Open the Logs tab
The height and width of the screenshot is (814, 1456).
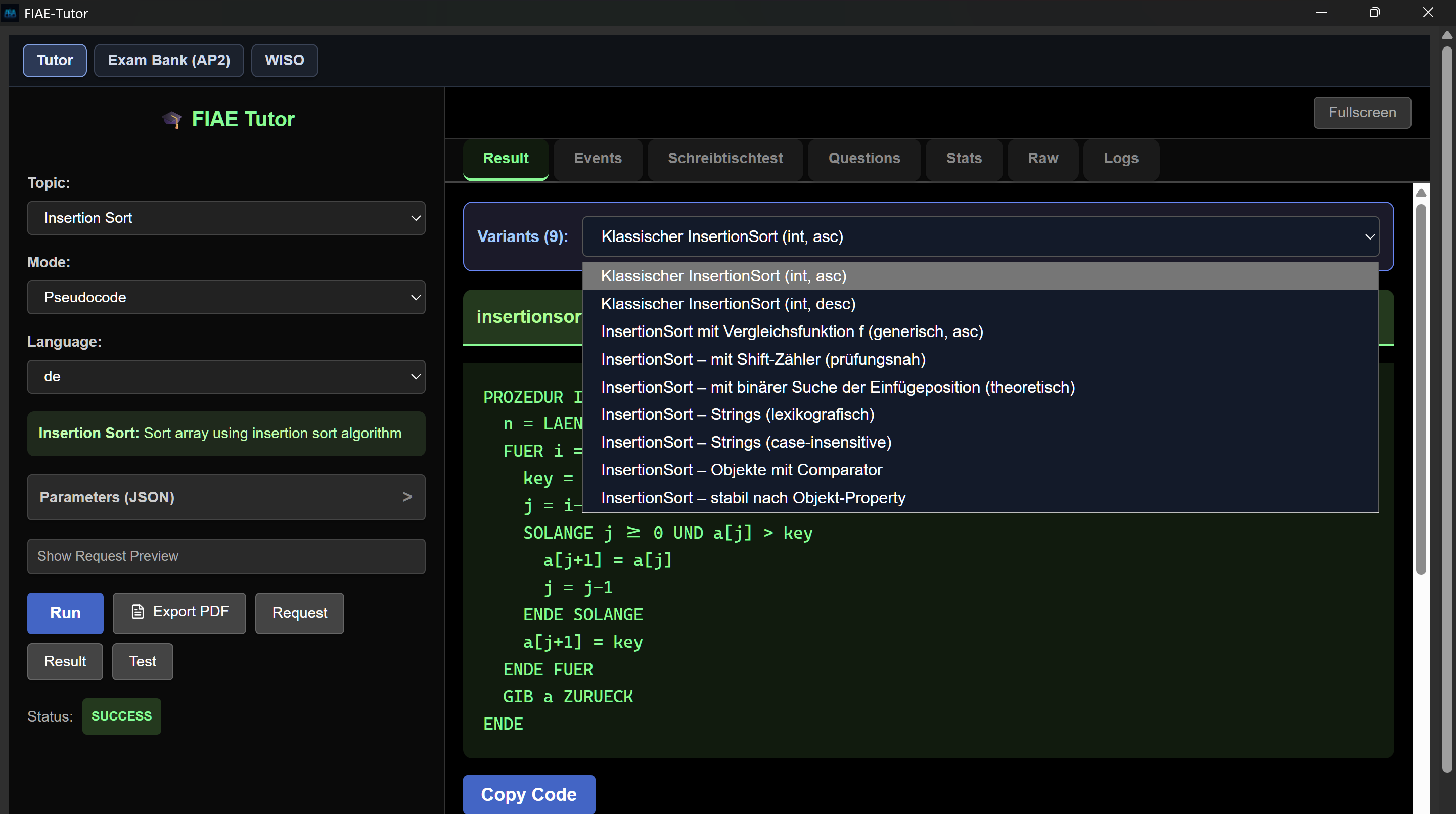(1121, 159)
